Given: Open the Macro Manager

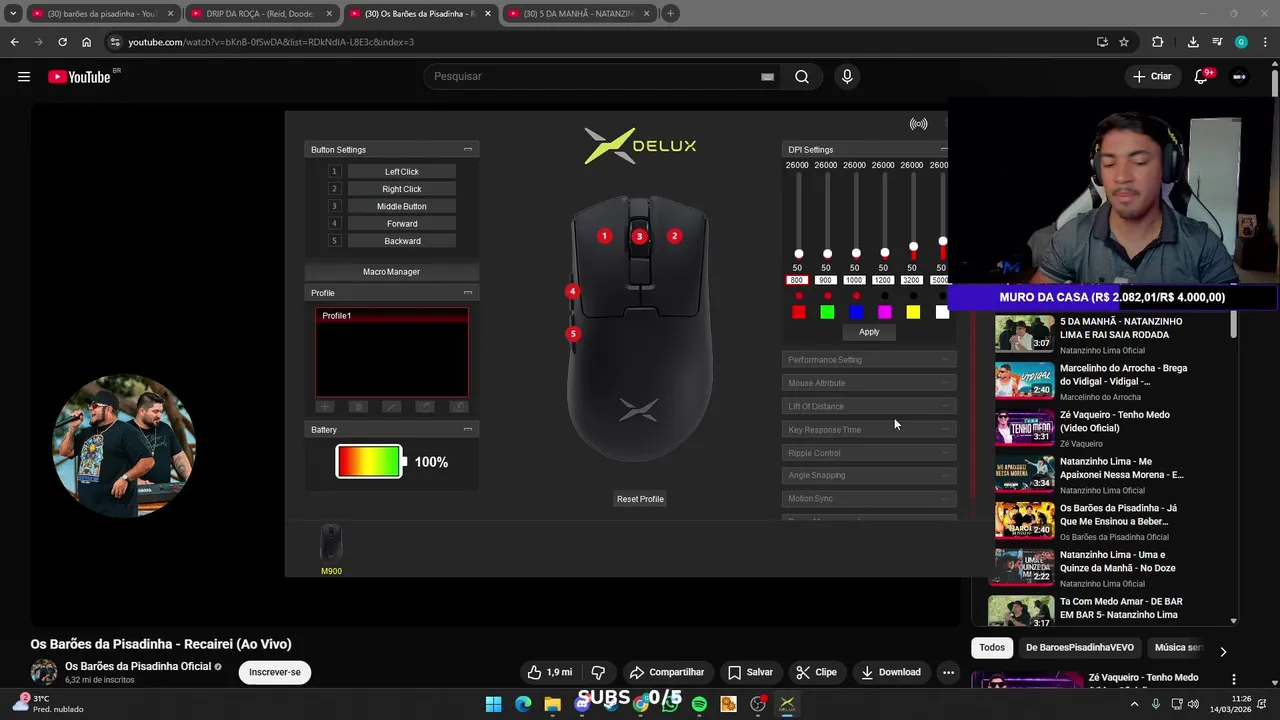Looking at the screenshot, I should 391,272.
